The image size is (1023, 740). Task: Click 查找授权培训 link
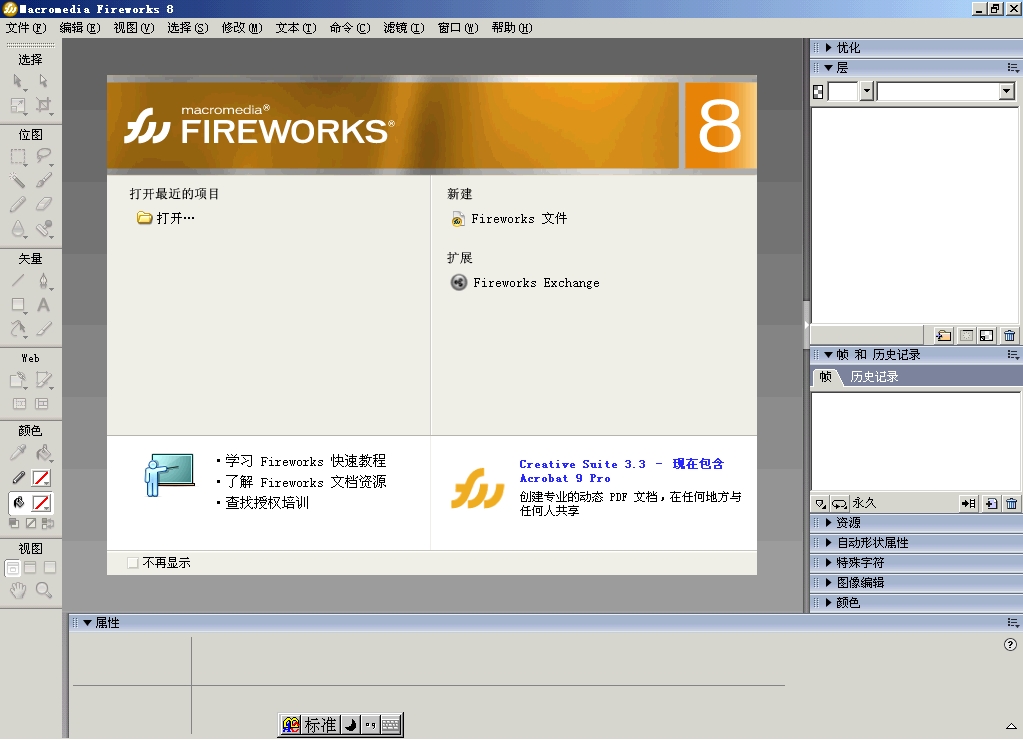[x=267, y=502]
